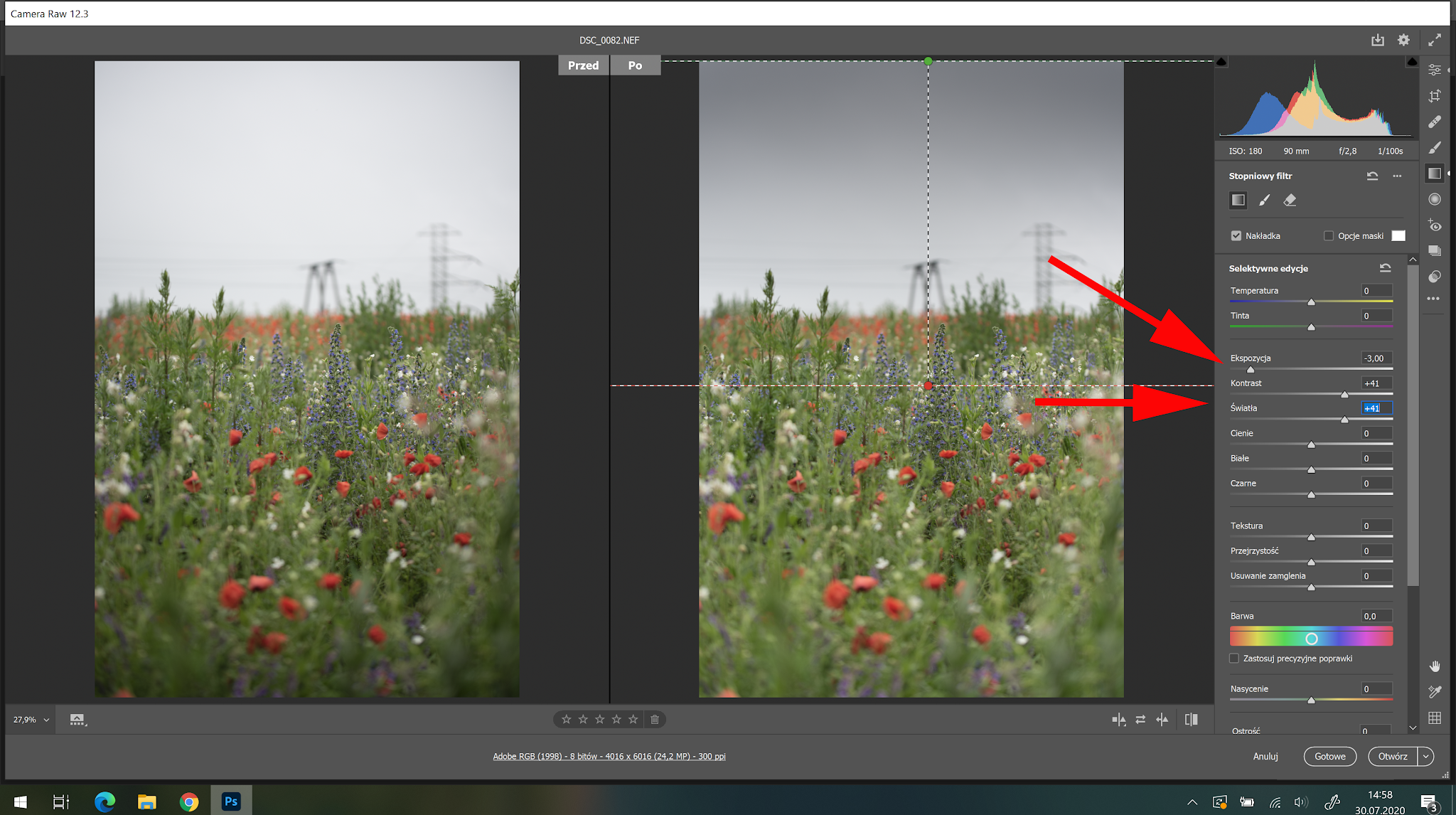Viewport: 1456px width, 815px height.
Task: Switch to the Po view tab
Action: [x=635, y=65]
